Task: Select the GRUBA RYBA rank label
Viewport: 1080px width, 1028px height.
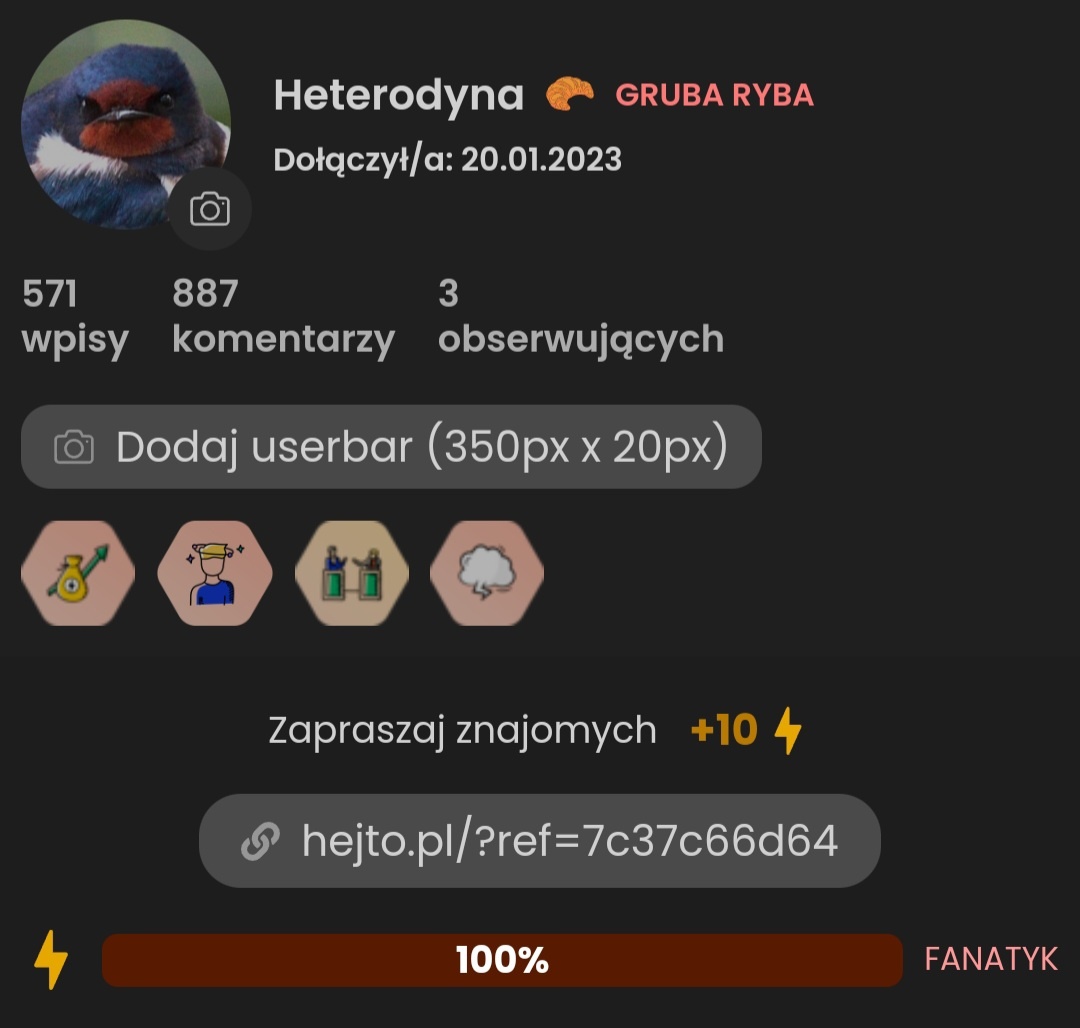Action: (714, 95)
